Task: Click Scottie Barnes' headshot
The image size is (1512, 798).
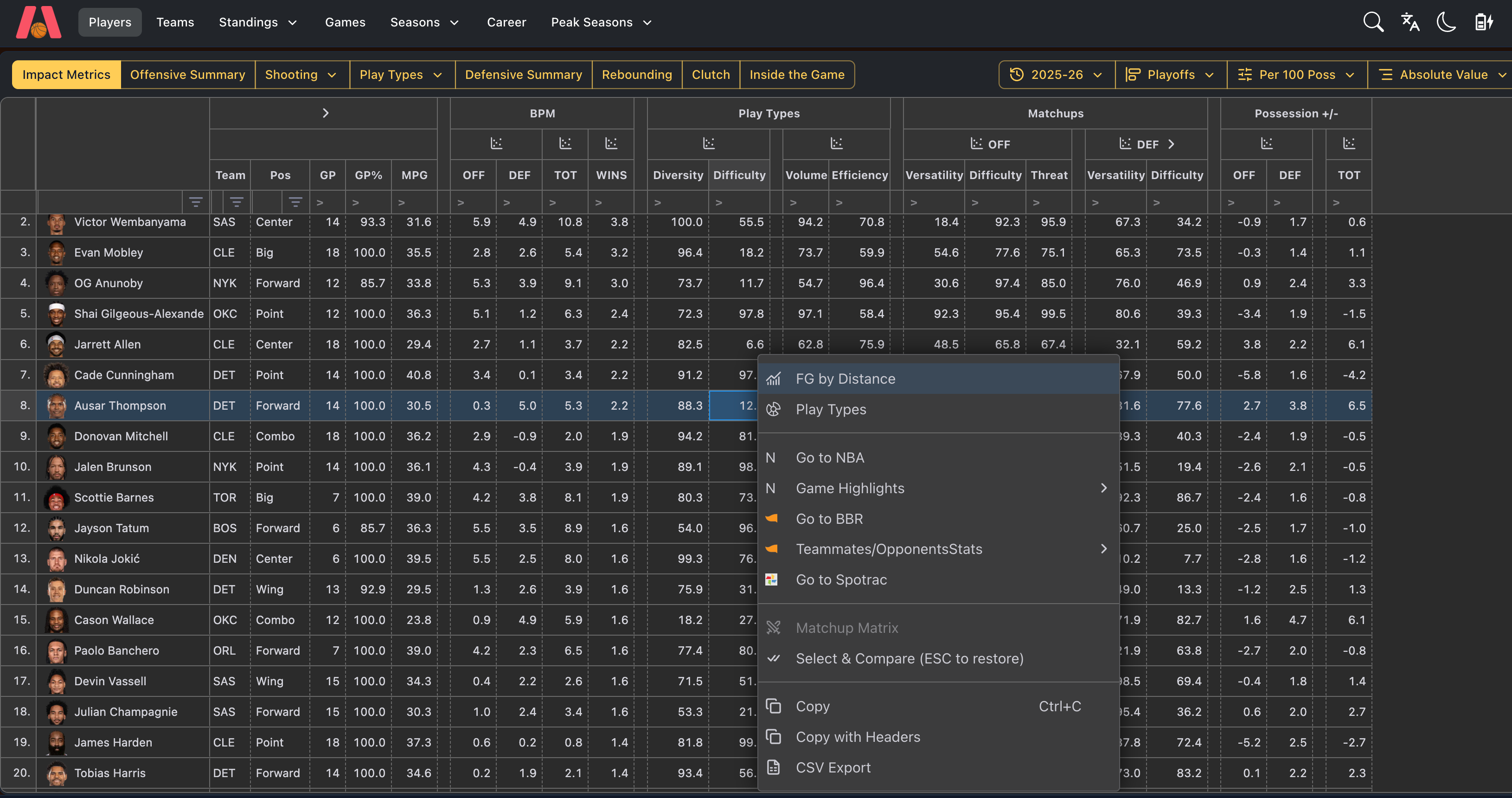Action: (x=56, y=498)
